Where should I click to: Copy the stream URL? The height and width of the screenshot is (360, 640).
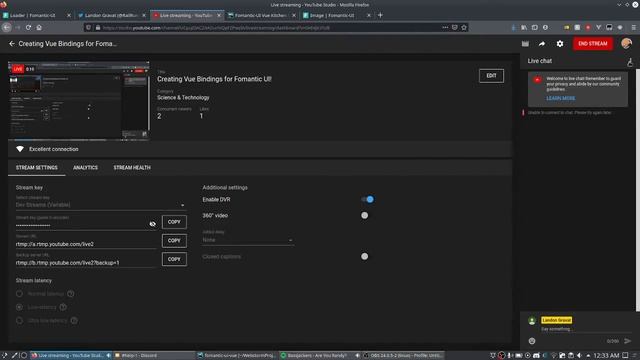click(x=174, y=241)
